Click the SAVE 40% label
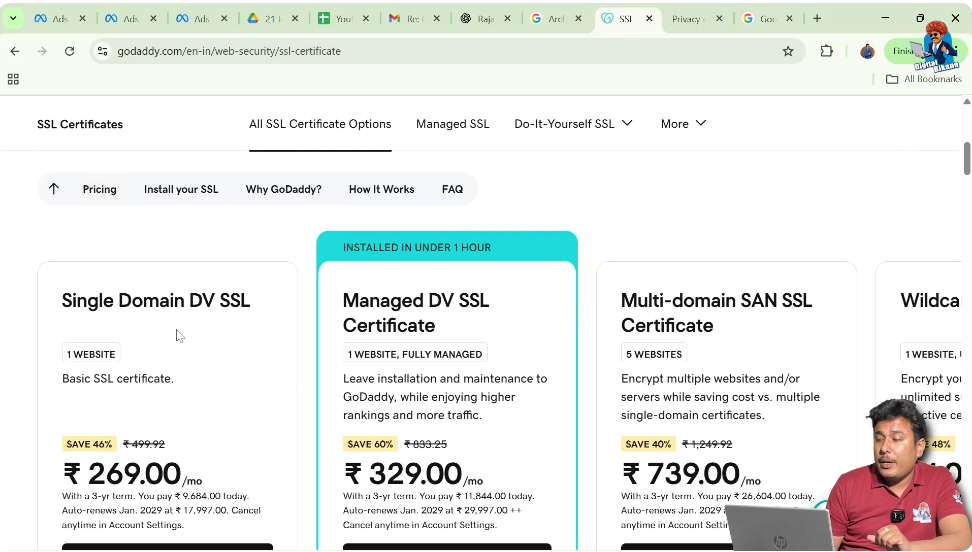Screen dimensions: 972x552 (x=648, y=444)
